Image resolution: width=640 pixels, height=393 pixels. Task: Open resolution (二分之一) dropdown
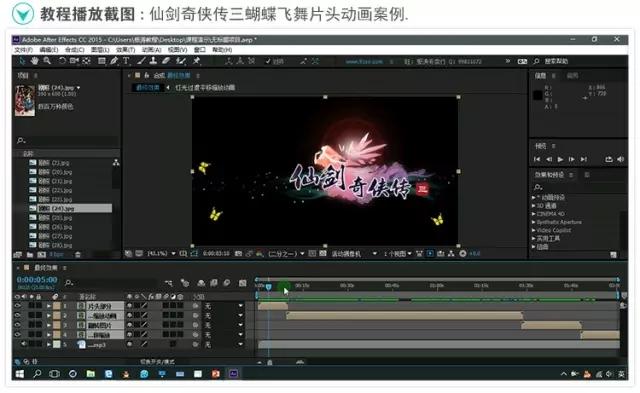coord(287,254)
